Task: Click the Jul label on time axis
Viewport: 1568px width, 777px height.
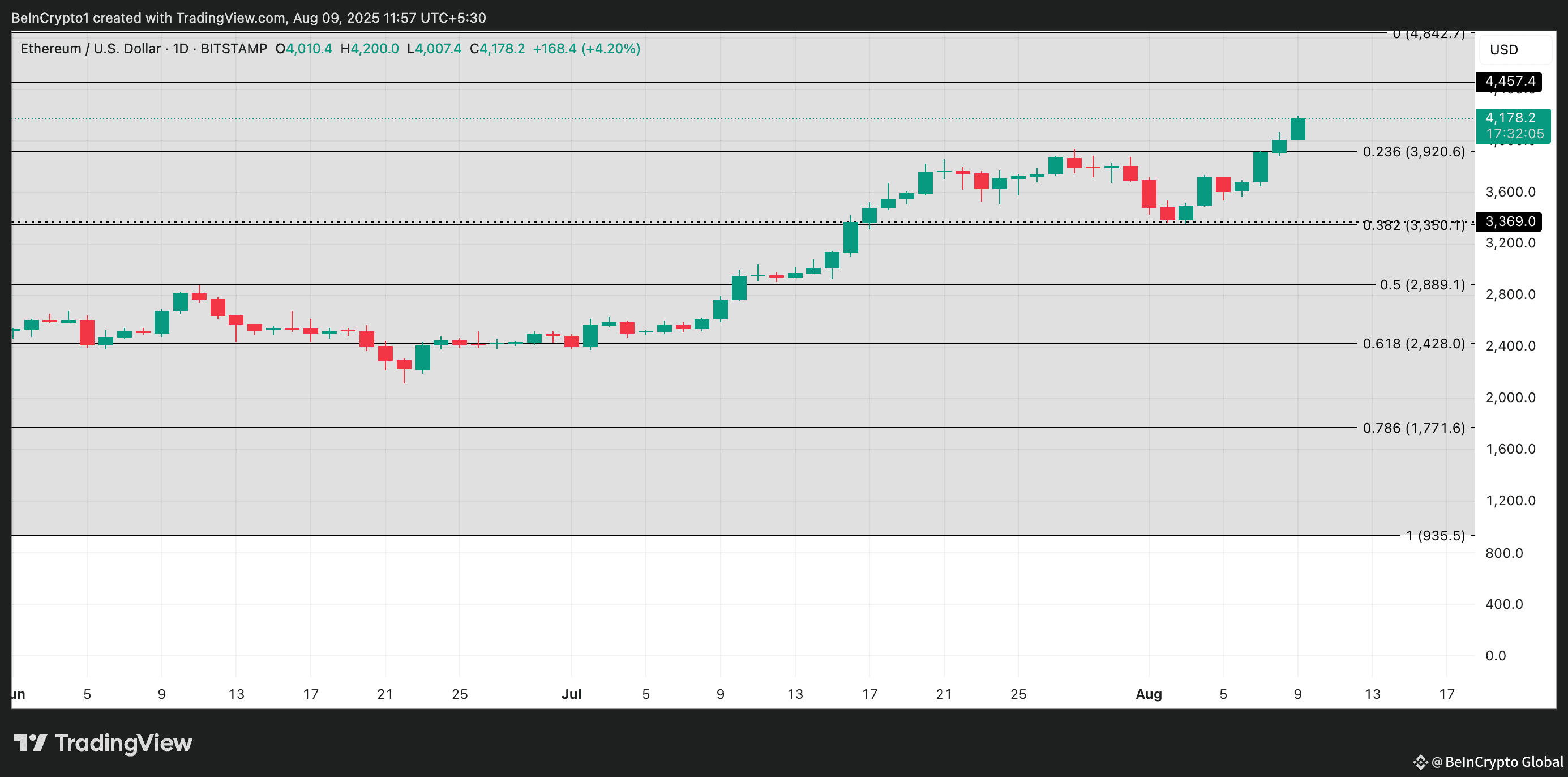Action: 571,694
